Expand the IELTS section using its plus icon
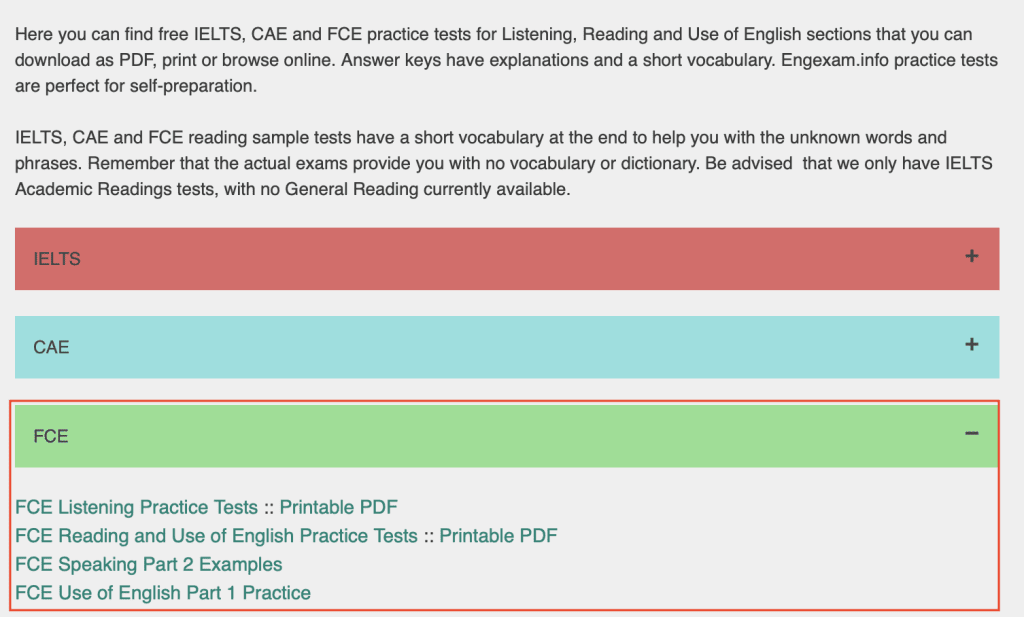The image size is (1024, 617). coord(971,257)
